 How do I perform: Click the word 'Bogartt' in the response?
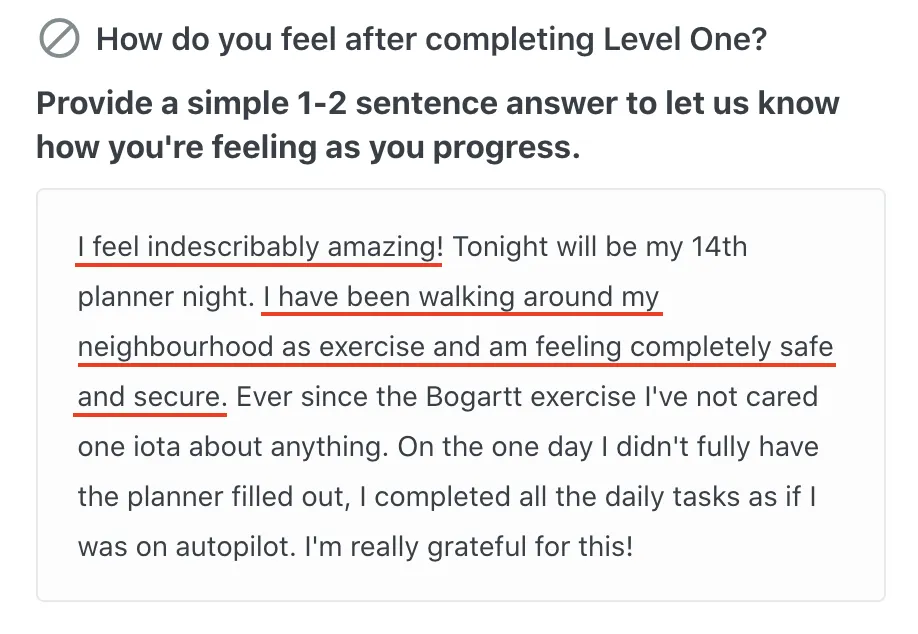click(x=474, y=397)
